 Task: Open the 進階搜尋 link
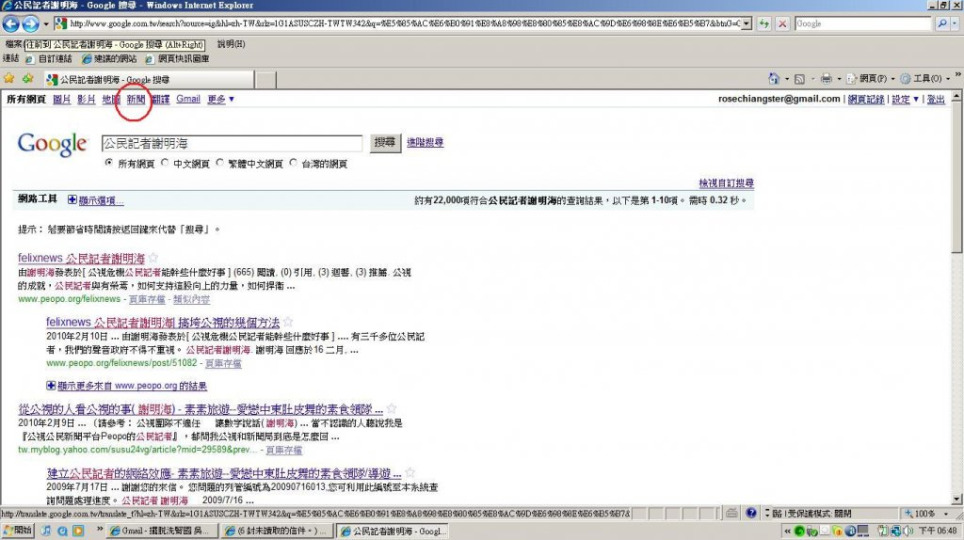pyautogui.click(x=425, y=143)
